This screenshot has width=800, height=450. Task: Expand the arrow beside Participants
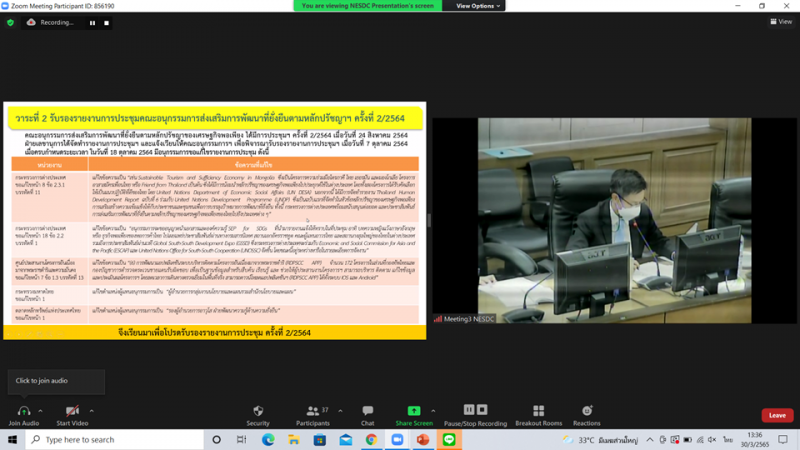(x=340, y=411)
